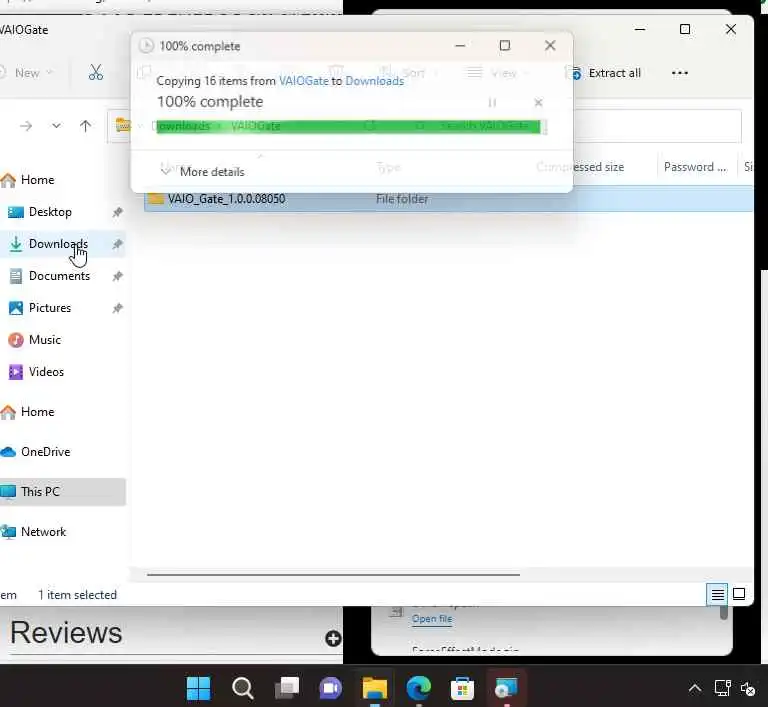The height and width of the screenshot is (707, 768).
Task: Click Open file link in background window
Action: pyautogui.click(x=432, y=619)
